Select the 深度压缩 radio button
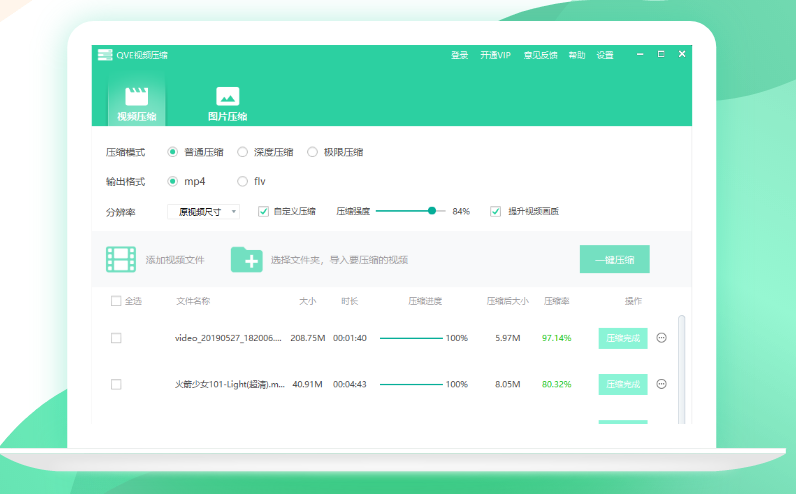Viewport: 796px width, 494px height. pyautogui.click(x=243, y=152)
